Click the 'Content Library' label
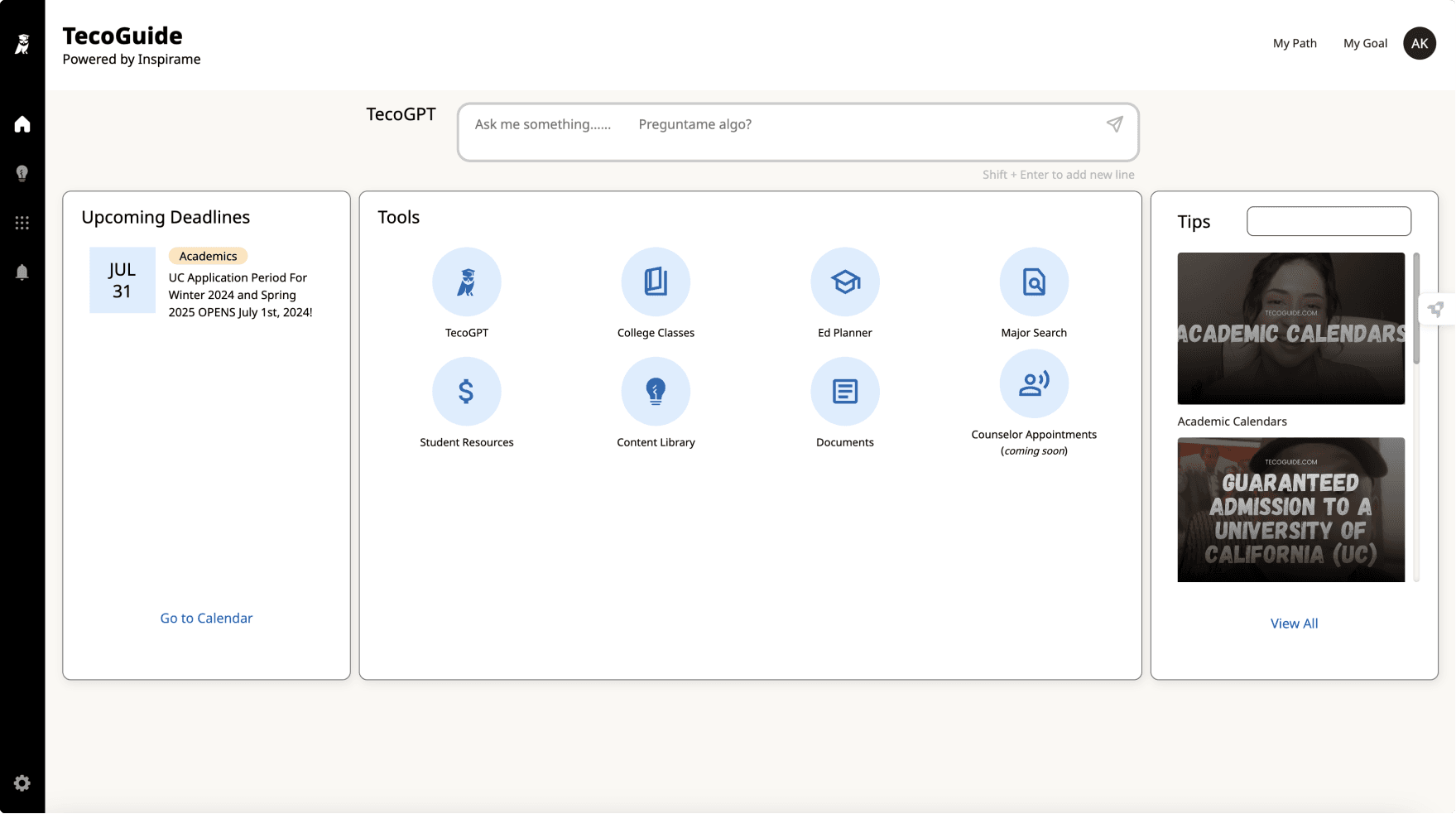Screen dimensions: 1456x814 pyautogui.click(x=656, y=442)
